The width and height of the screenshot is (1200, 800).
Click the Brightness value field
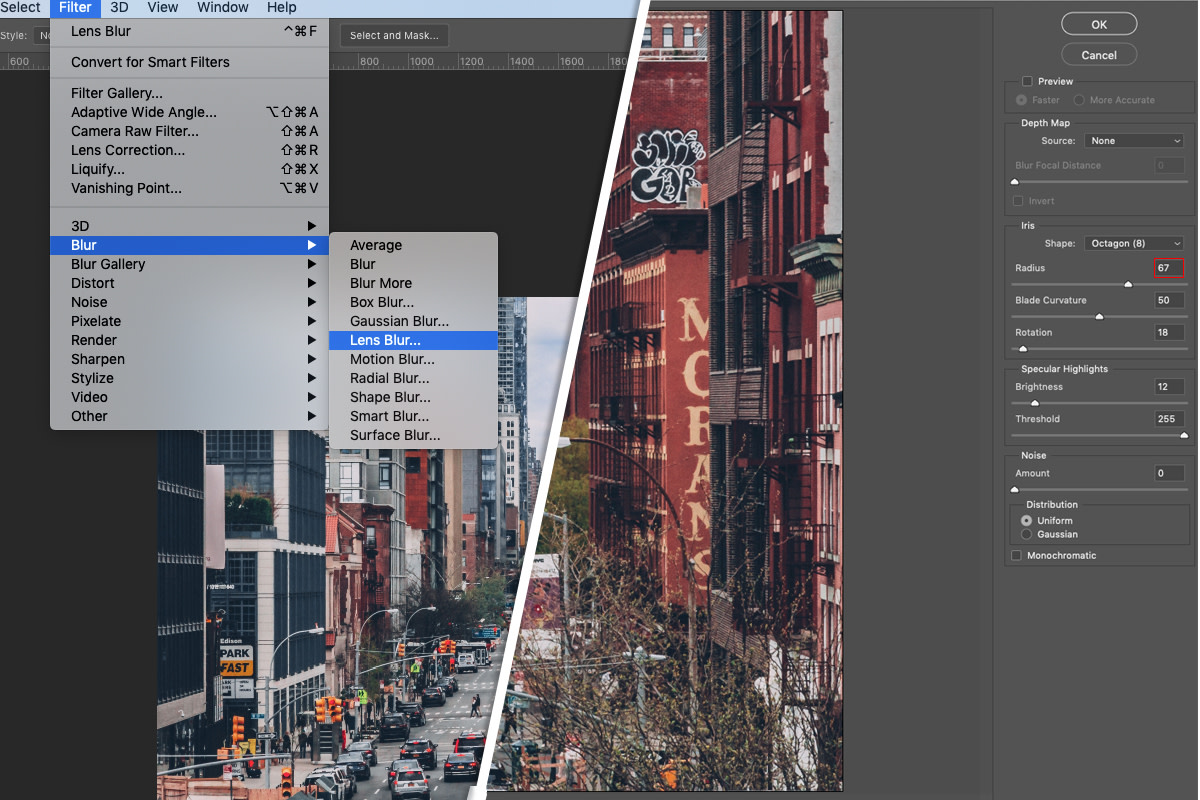tap(1169, 387)
